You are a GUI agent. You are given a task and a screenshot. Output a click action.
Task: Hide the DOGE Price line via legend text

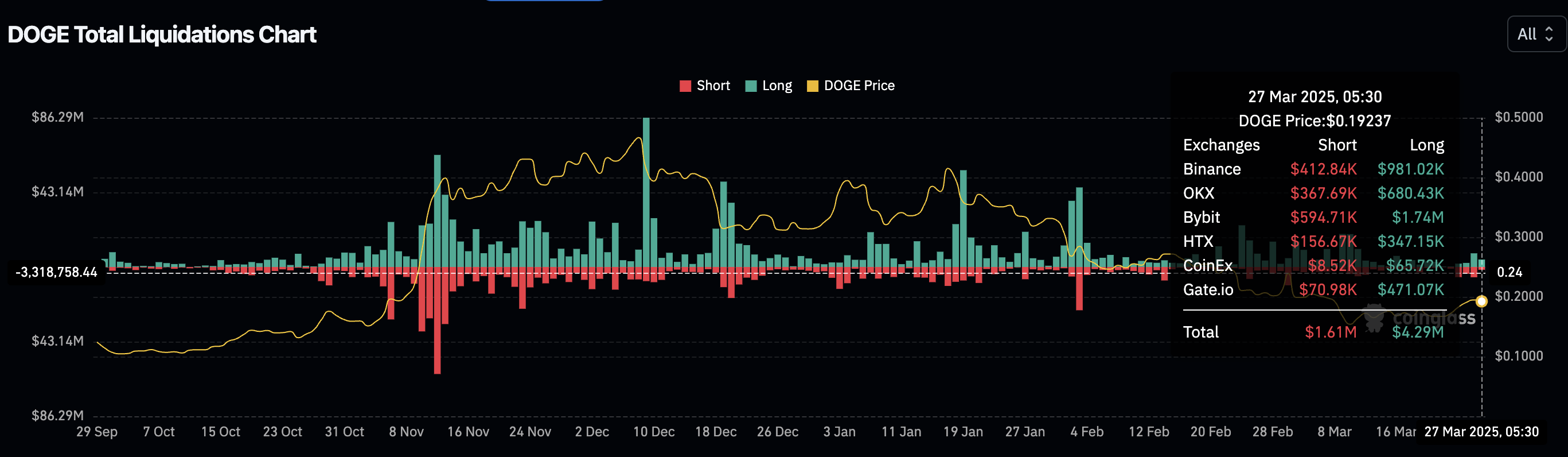click(859, 86)
